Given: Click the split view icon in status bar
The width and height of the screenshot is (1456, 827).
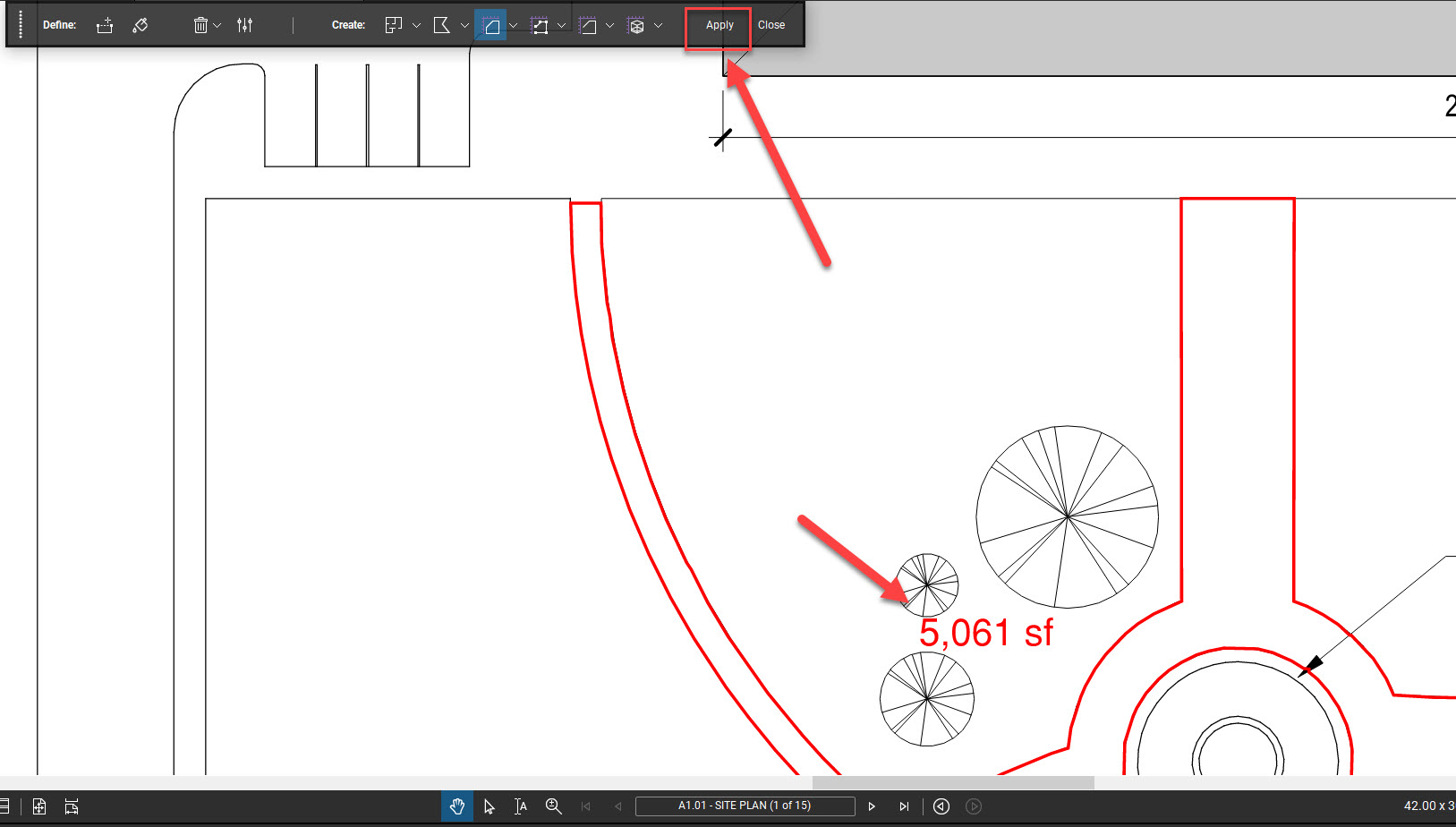Looking at the screenshot, I should [39, 806].
